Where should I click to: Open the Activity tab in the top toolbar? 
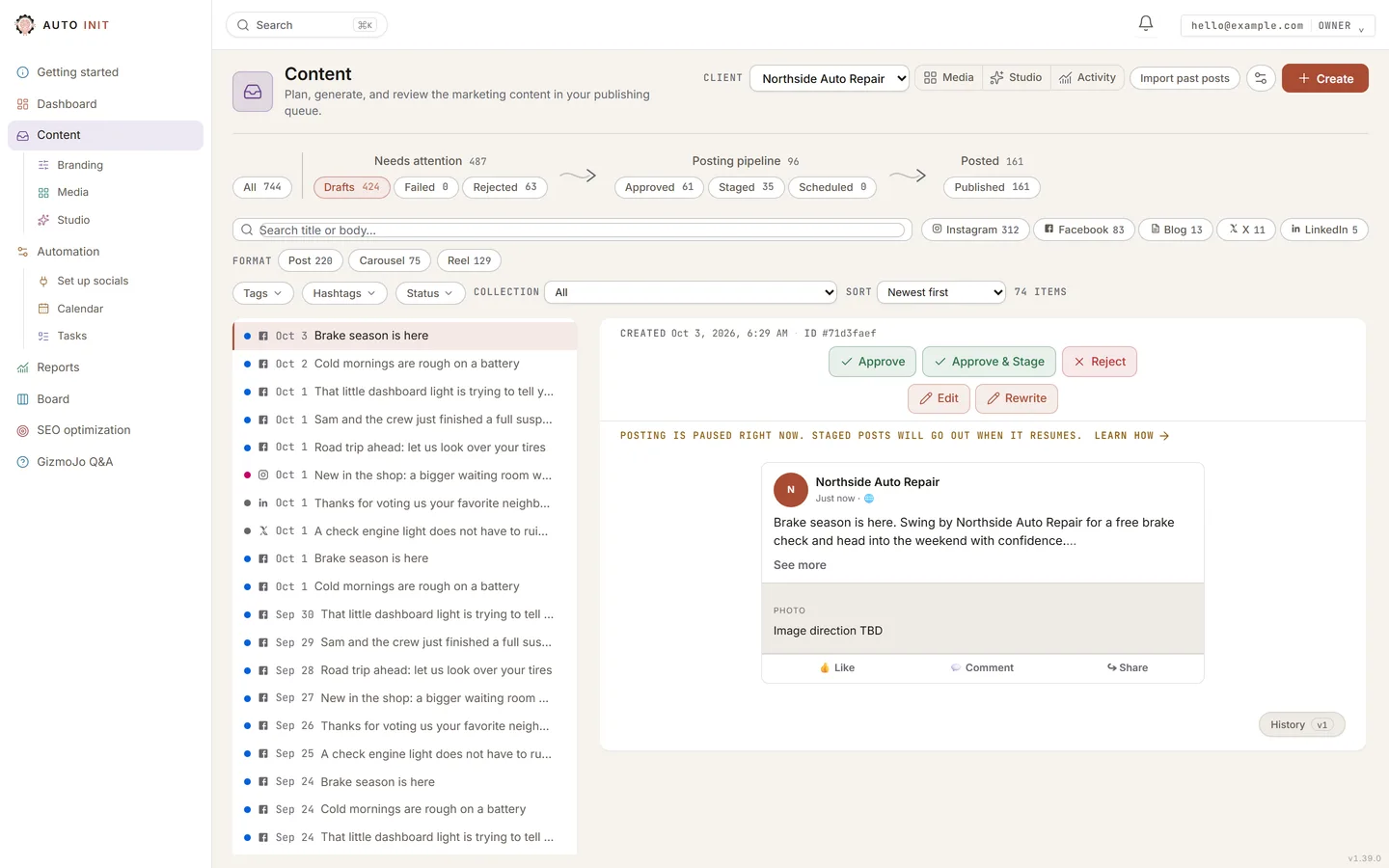click(x=1087, y=77)
